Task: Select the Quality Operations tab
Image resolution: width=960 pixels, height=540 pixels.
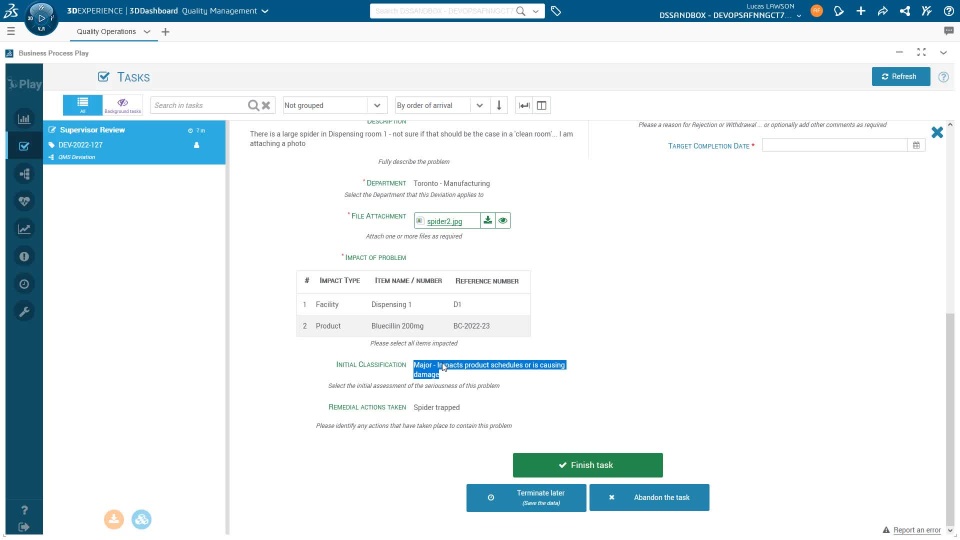Action: 107,31
